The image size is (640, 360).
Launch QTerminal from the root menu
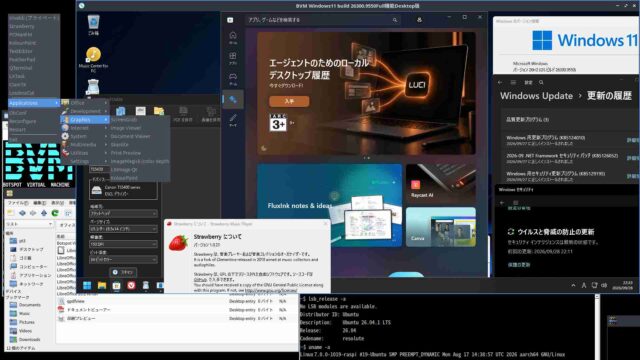33,68
